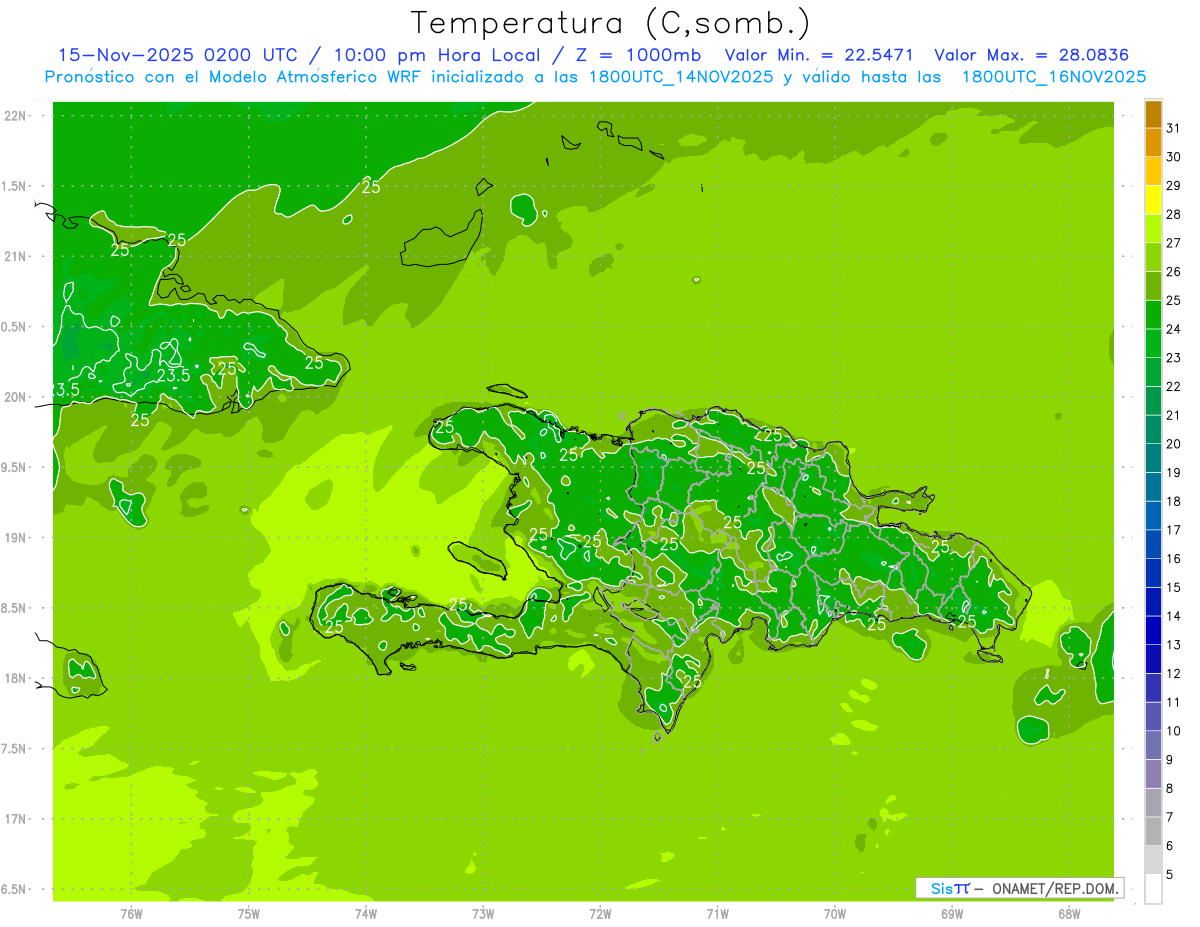Click the '68W' longitude axis label
The height and width of the screenshot is (927, 1200).
click(x=1069, y=913)
